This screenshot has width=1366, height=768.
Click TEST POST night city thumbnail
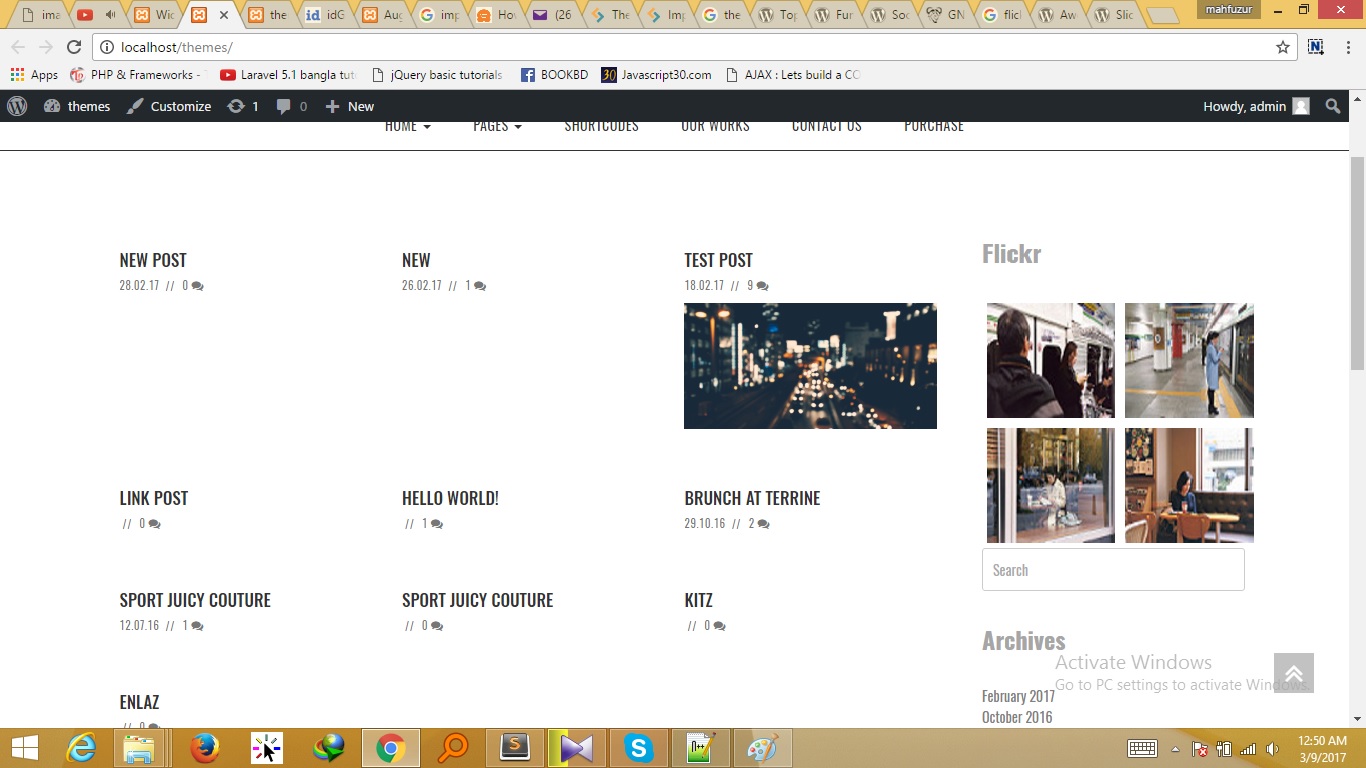pyautogui.click(x=810, y=366)
